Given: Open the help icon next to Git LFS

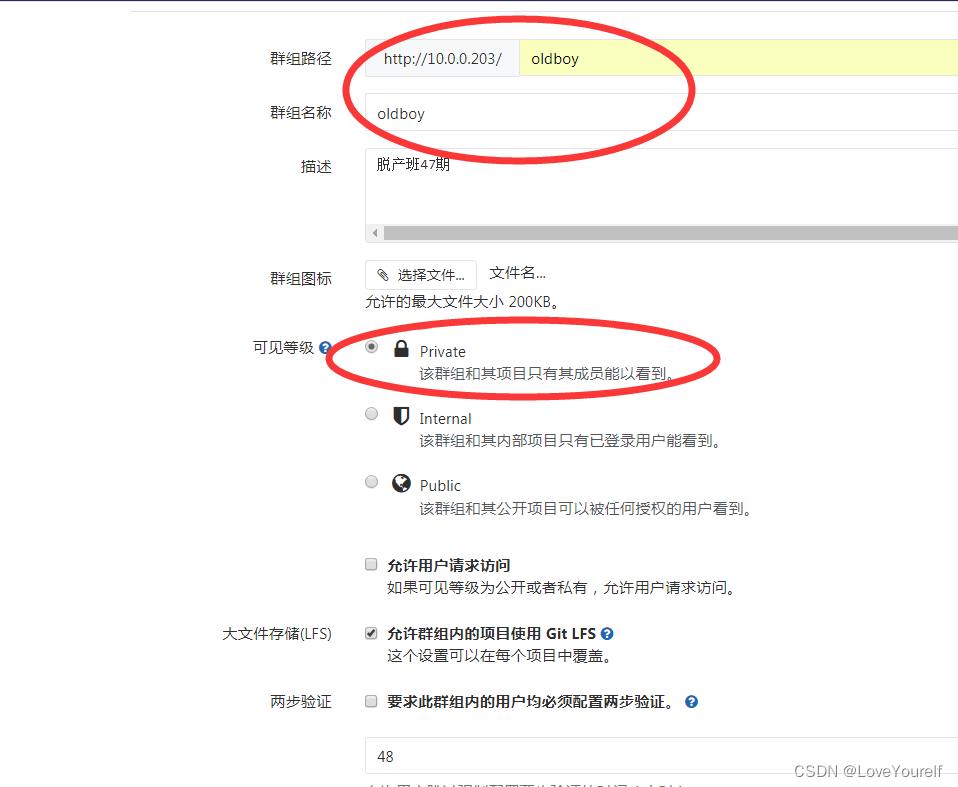Looking at the screenshot, I should click(607, 634).
